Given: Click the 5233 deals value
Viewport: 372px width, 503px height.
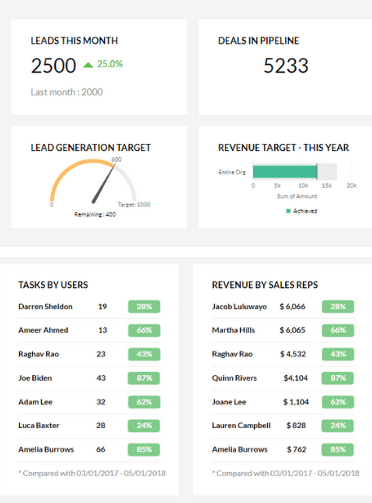Looking at the screenshot, I should [x=286, y=65].
